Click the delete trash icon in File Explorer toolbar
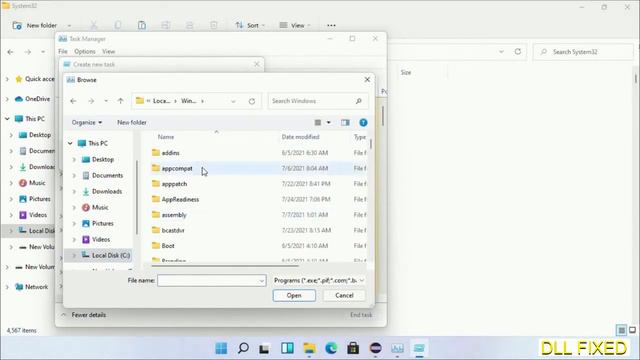Image resolution: width=640 pixels, height=360 pixels. pyautogui.click(x=214, y=25)
